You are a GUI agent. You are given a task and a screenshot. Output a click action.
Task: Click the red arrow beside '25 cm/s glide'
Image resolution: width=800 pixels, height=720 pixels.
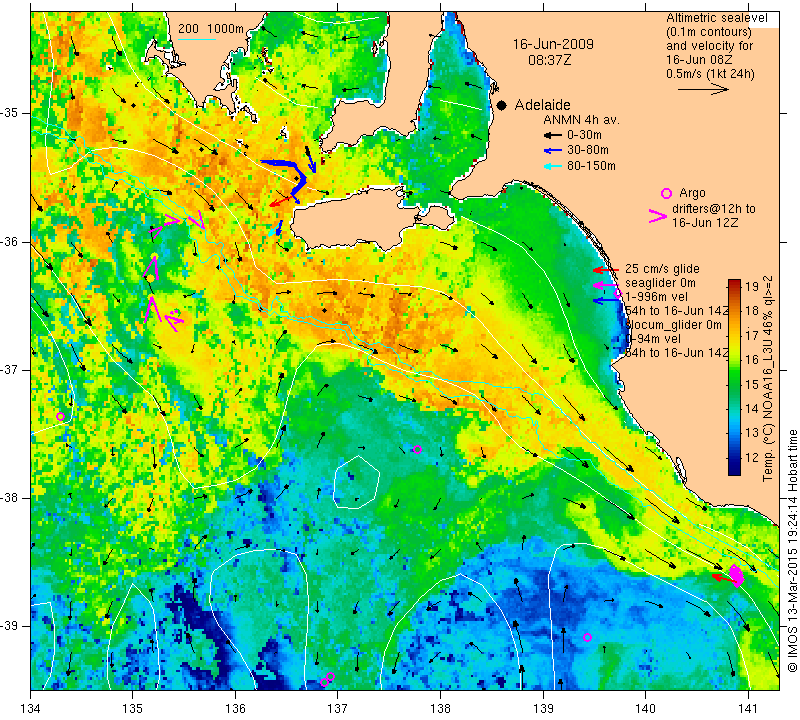(x=606, y=270)
